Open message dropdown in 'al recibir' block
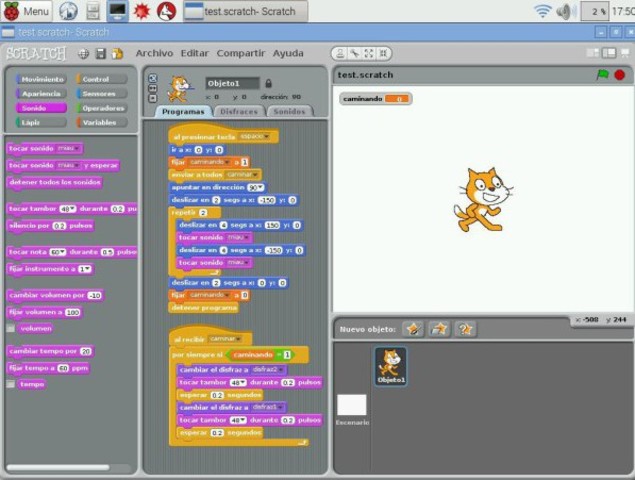Image resolution: width=635 pixels, height=480 pixels. coord(225,339)
